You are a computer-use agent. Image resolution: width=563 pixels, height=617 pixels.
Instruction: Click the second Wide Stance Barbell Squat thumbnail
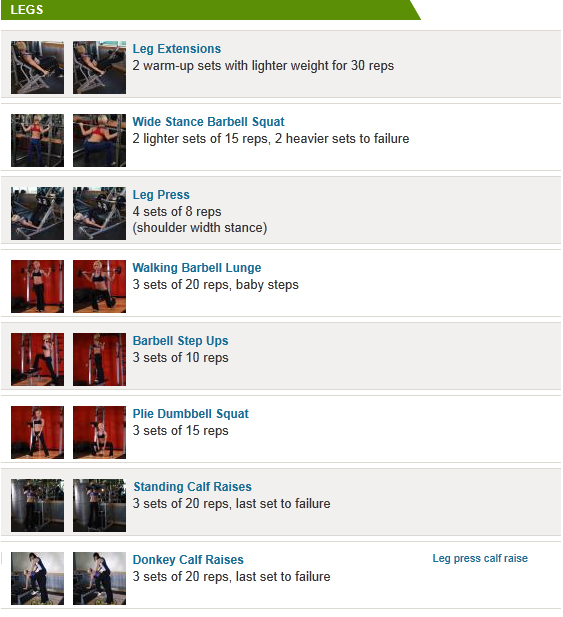pyautogui.click(x=100, y=140)
